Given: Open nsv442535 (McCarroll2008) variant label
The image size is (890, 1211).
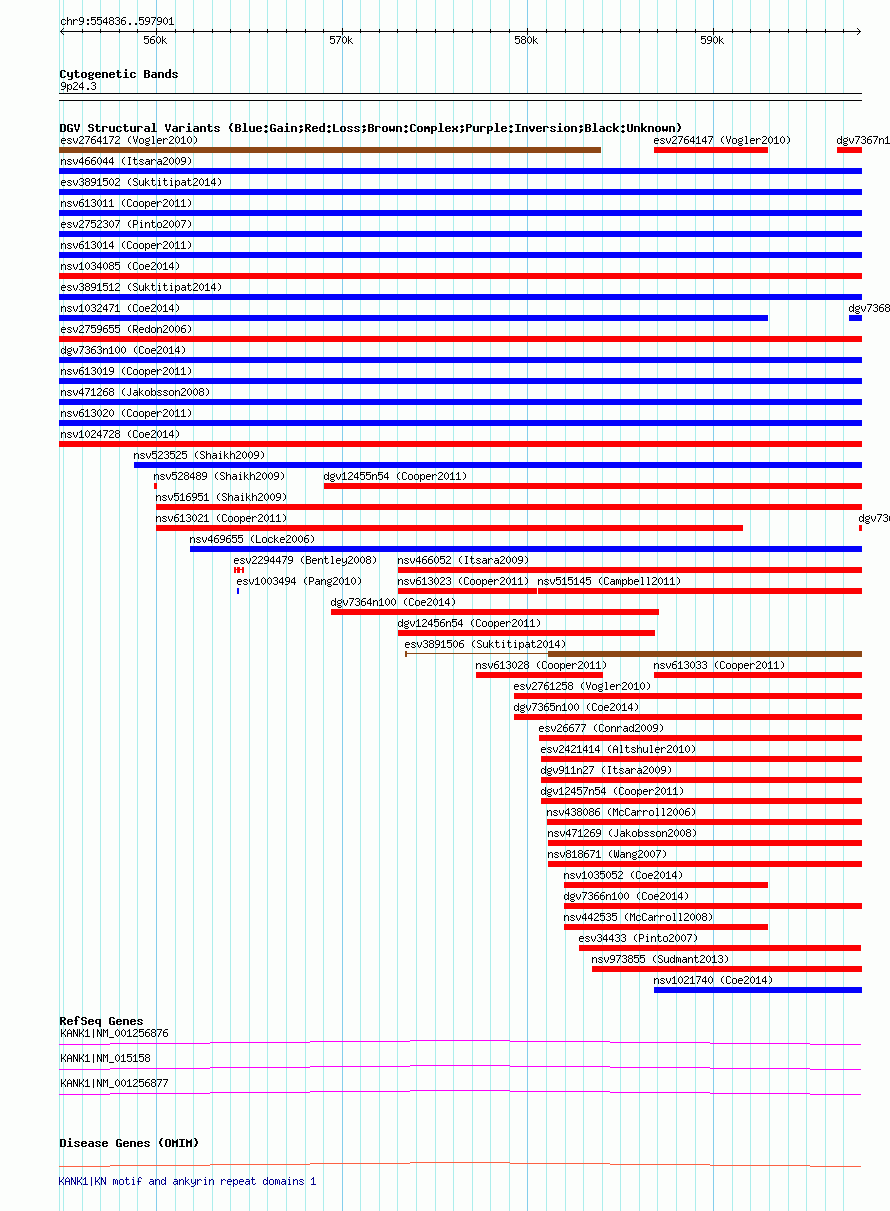Looking at the screenshot, I should 639,917.
